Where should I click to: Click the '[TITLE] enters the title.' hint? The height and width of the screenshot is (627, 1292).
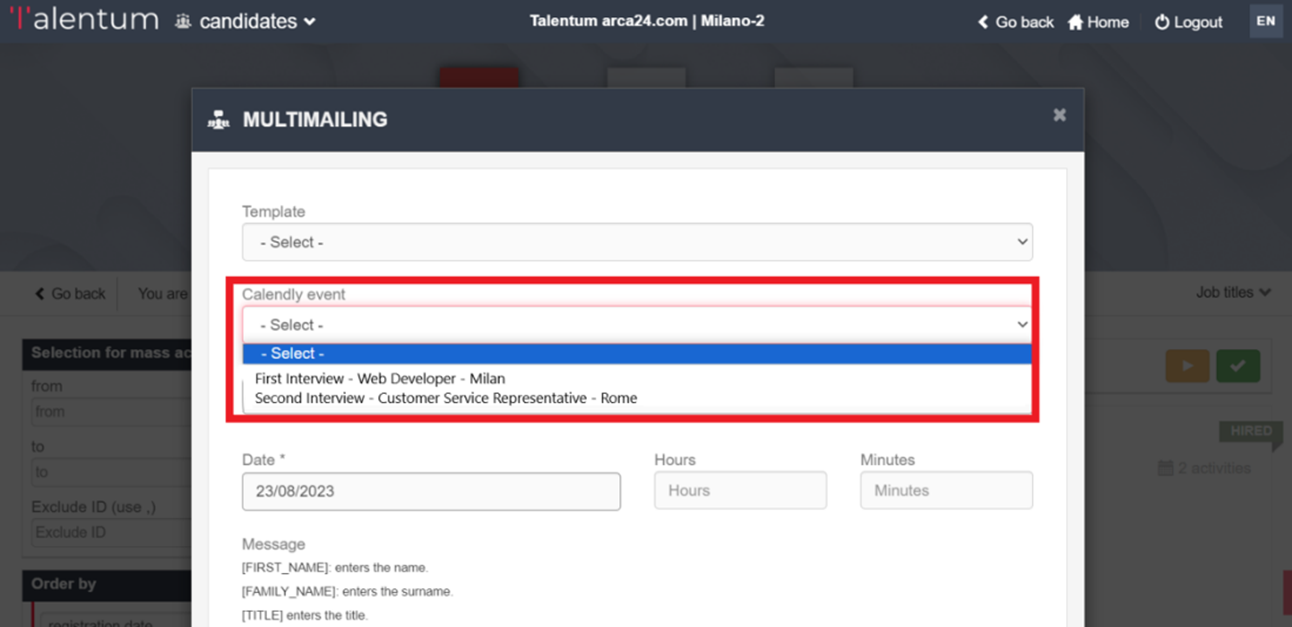[305, 616]
